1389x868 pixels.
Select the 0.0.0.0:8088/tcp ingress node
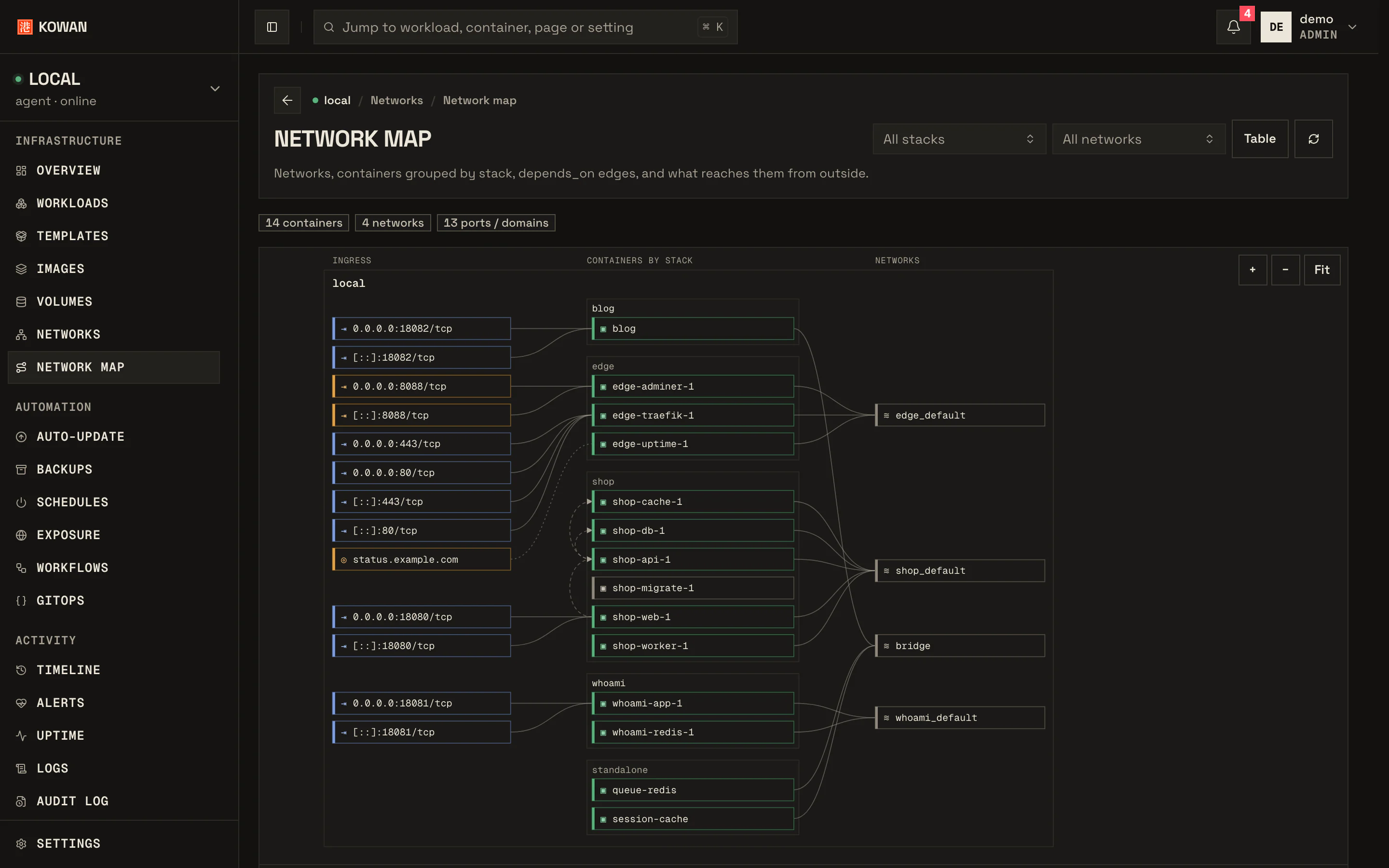pyautogui.click(x=422, y=386)
